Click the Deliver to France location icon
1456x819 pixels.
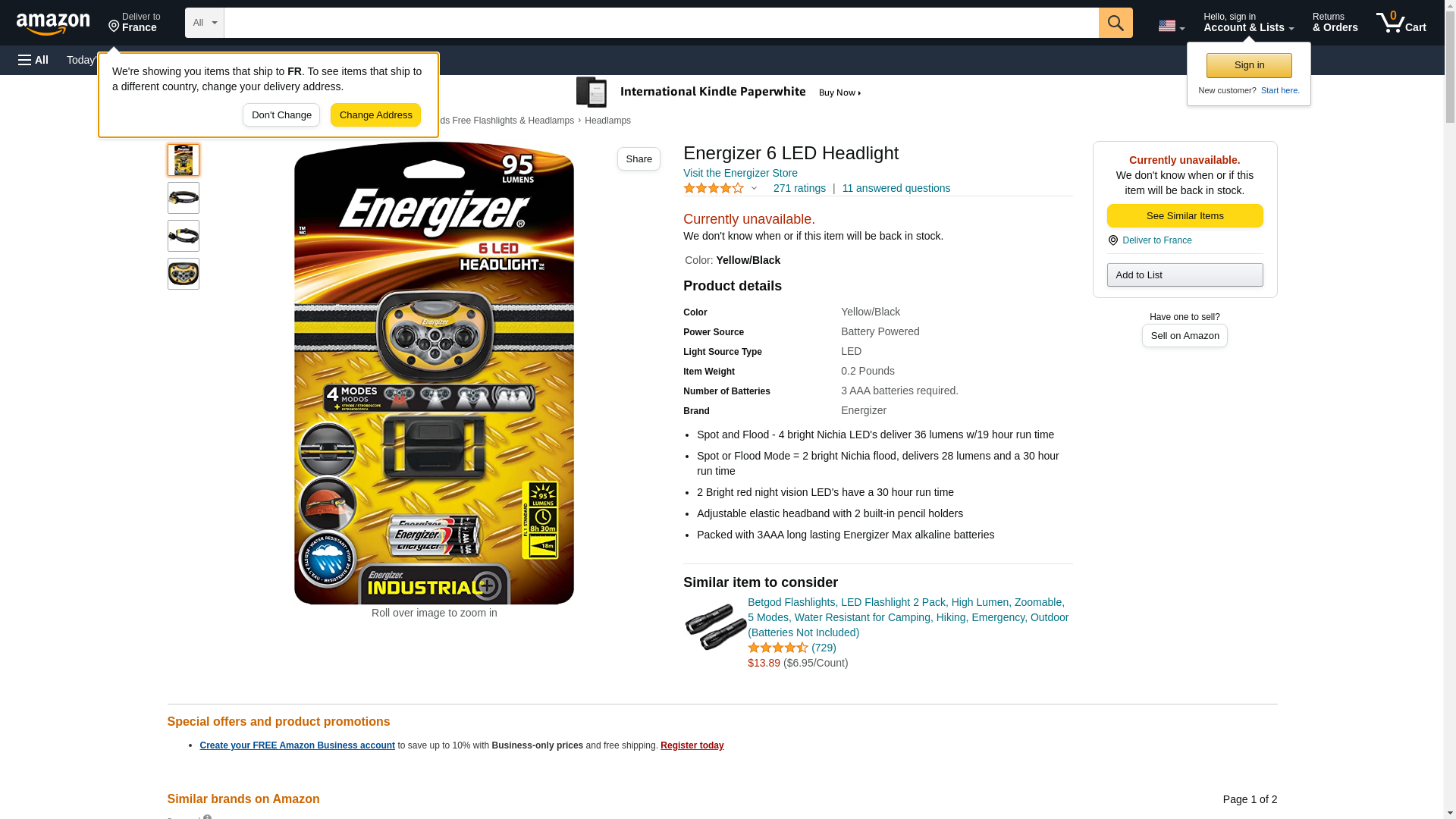point(1112,240)
